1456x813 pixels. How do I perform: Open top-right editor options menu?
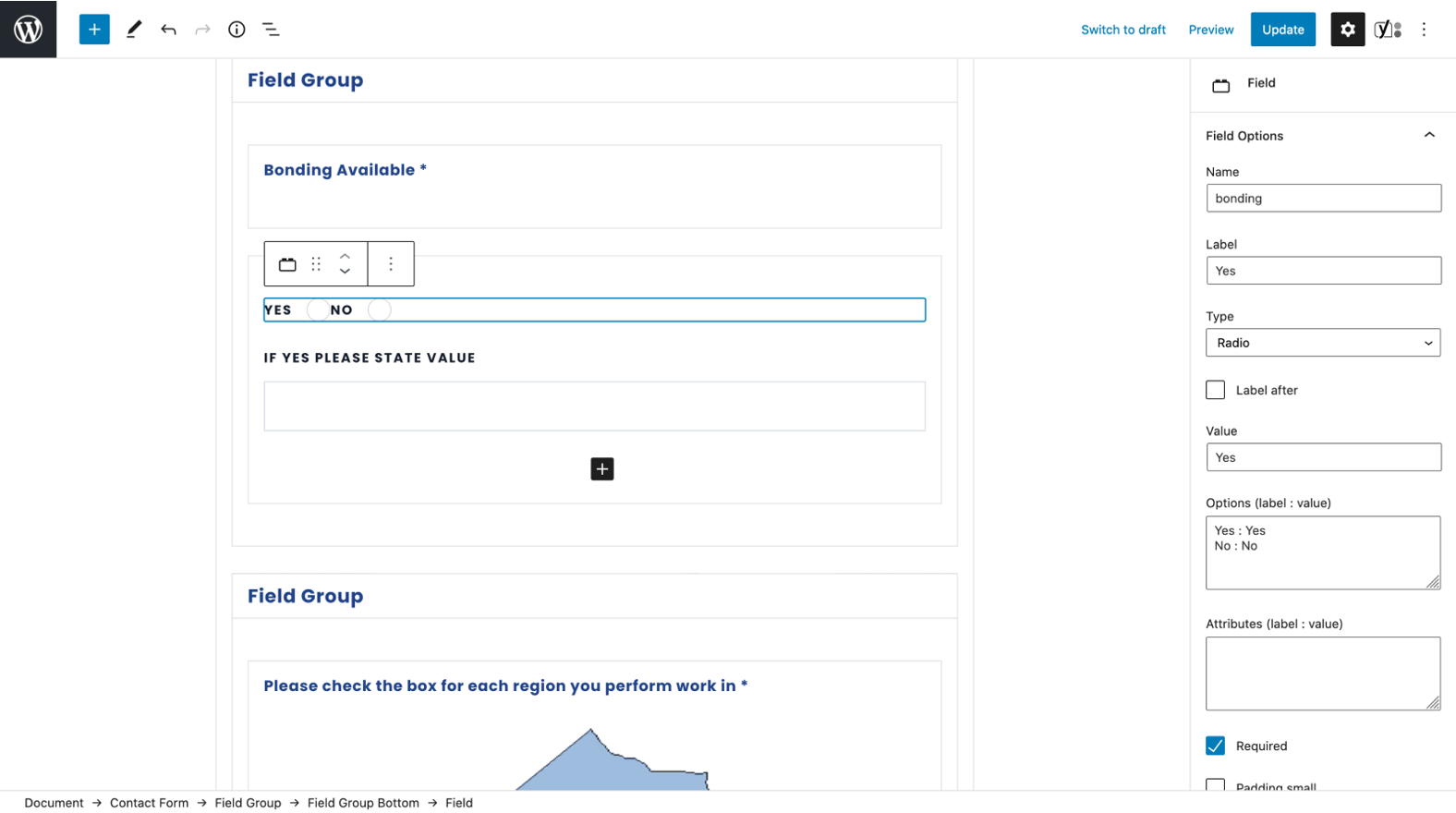point(1424,30)
